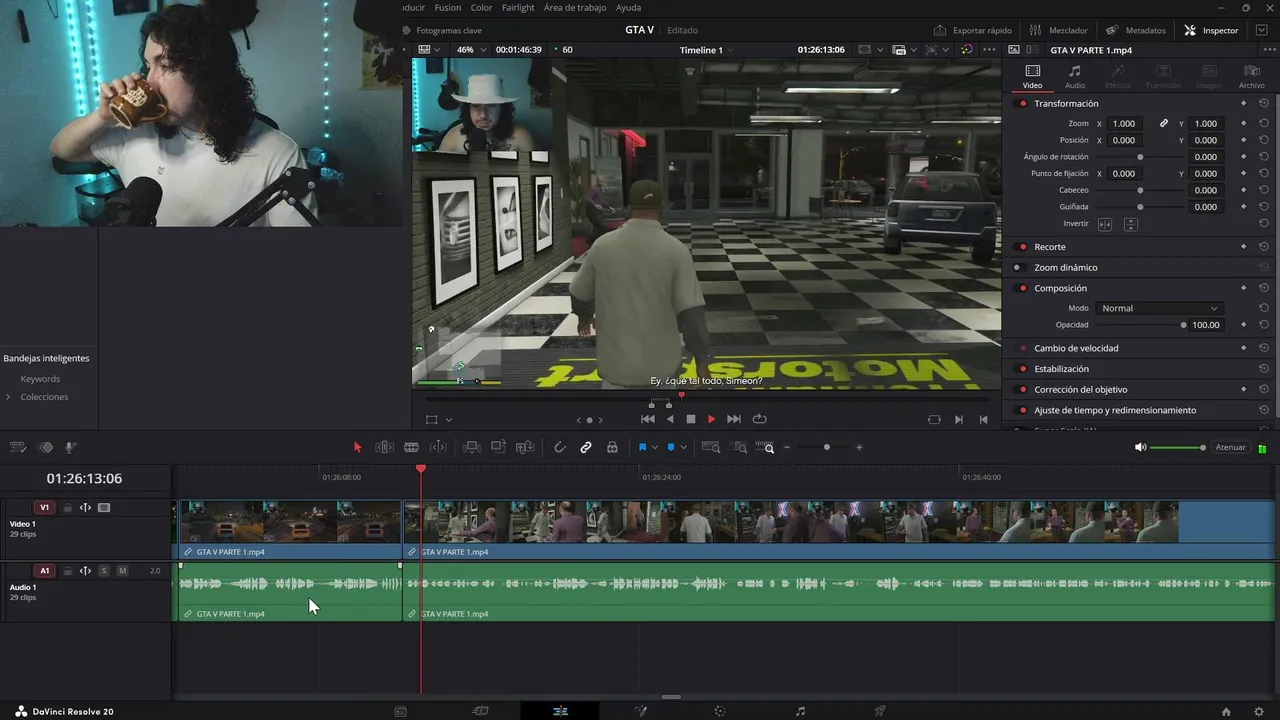This screenshot has height=720, width=1280.
Task: Click the timeline zoom in plus
Action: (x=859, y=448)
